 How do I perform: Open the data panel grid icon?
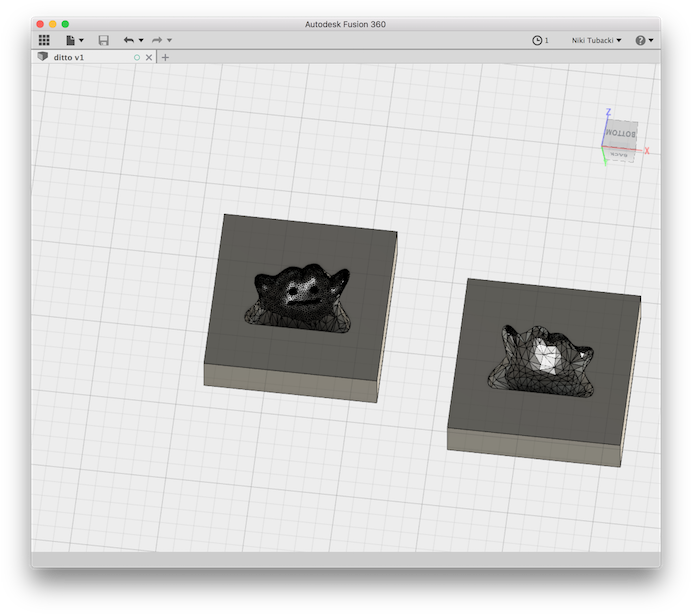point(44,40)
